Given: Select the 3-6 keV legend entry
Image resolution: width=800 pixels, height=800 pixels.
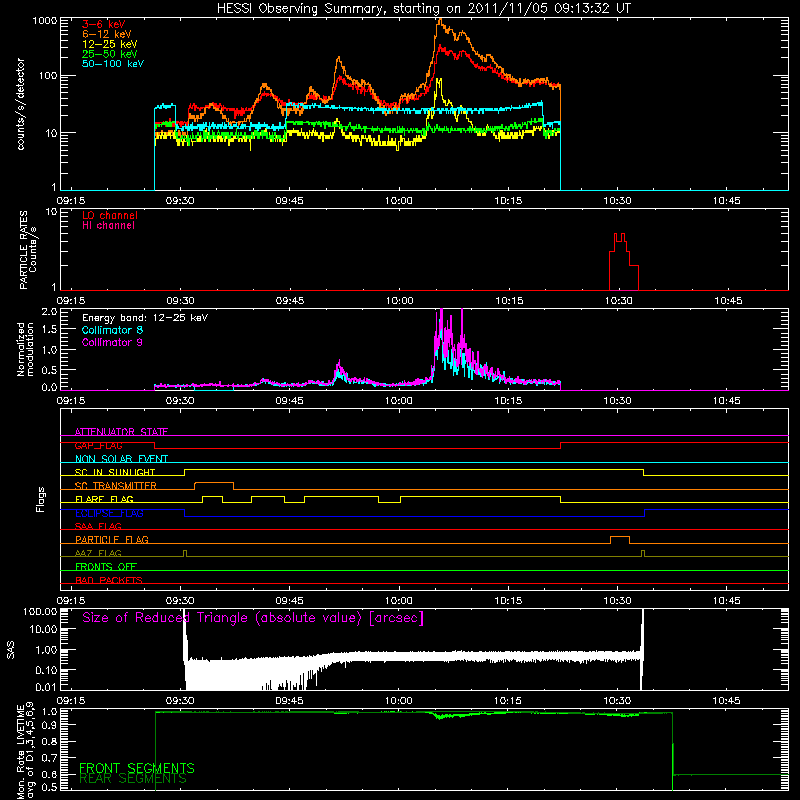Looking at the screenshot, I should pos(104,24).
